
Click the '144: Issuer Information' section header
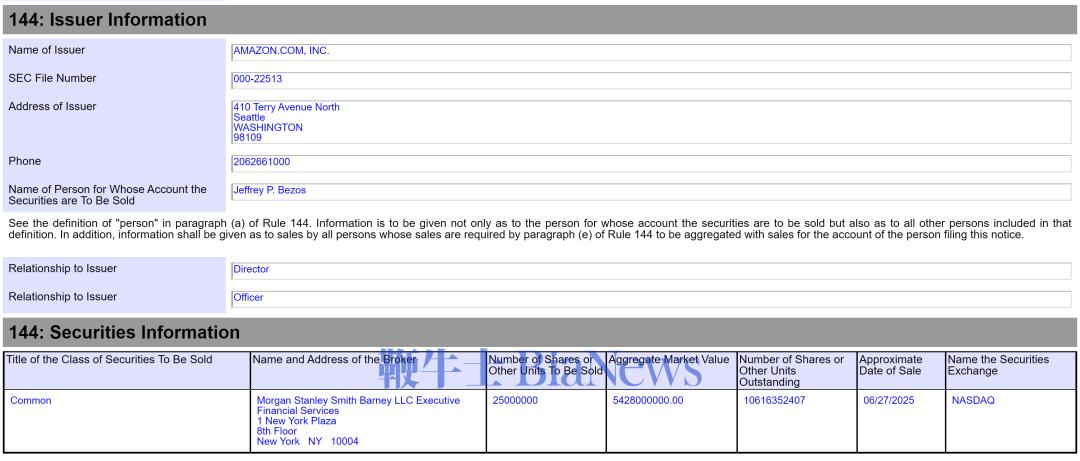[x=540, y=20]
